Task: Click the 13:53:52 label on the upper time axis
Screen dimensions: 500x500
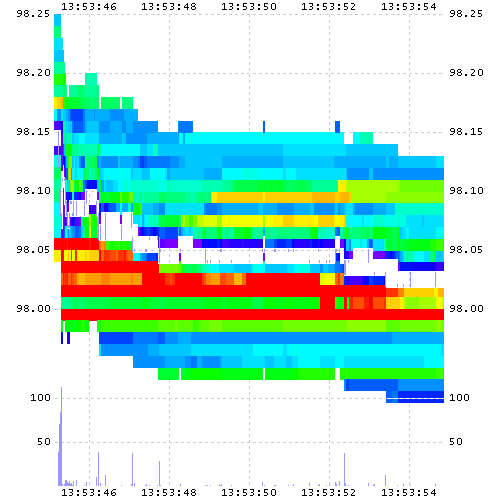Action: [x=329, y=6]
